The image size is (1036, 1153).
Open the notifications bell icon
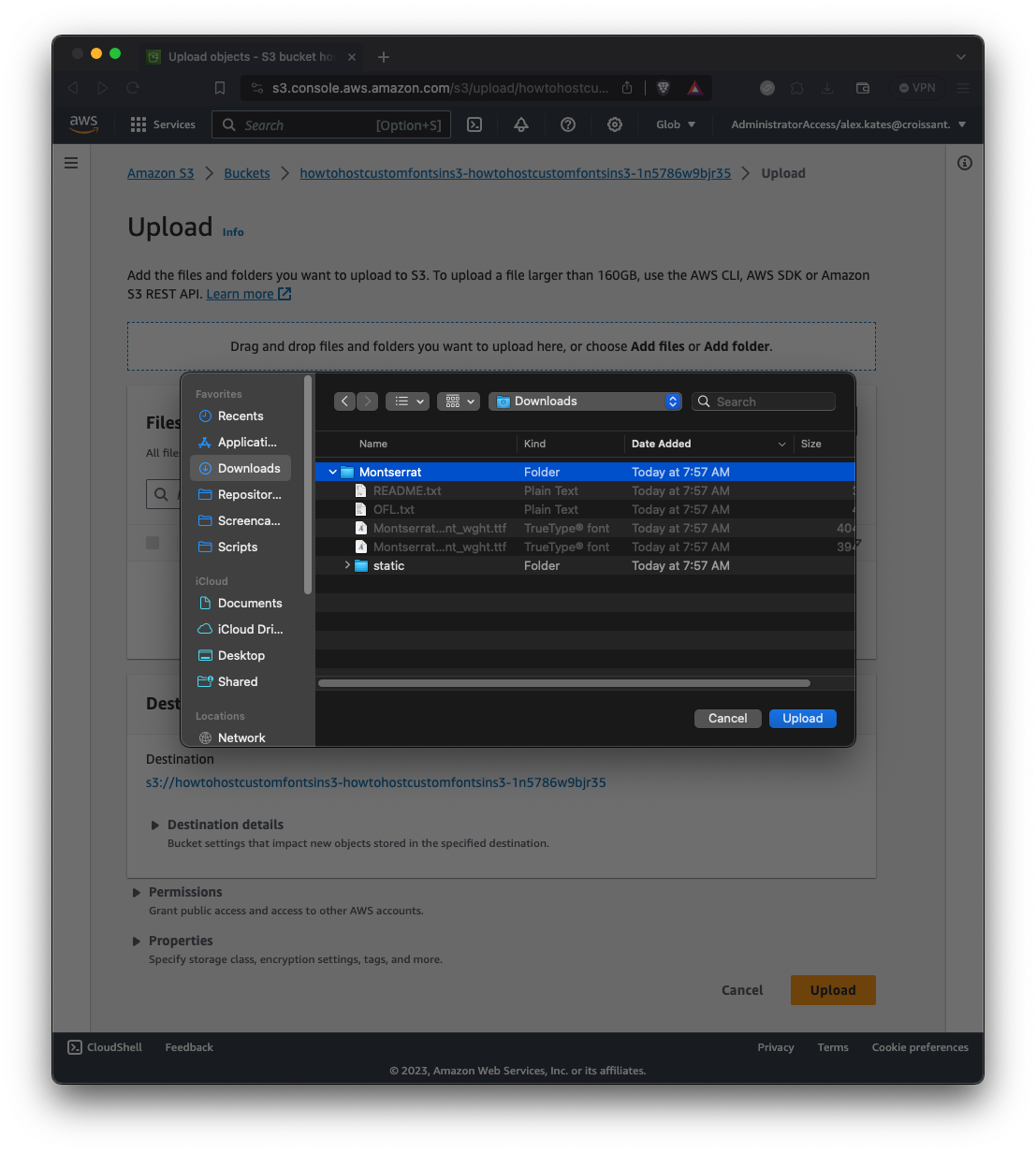521,124
